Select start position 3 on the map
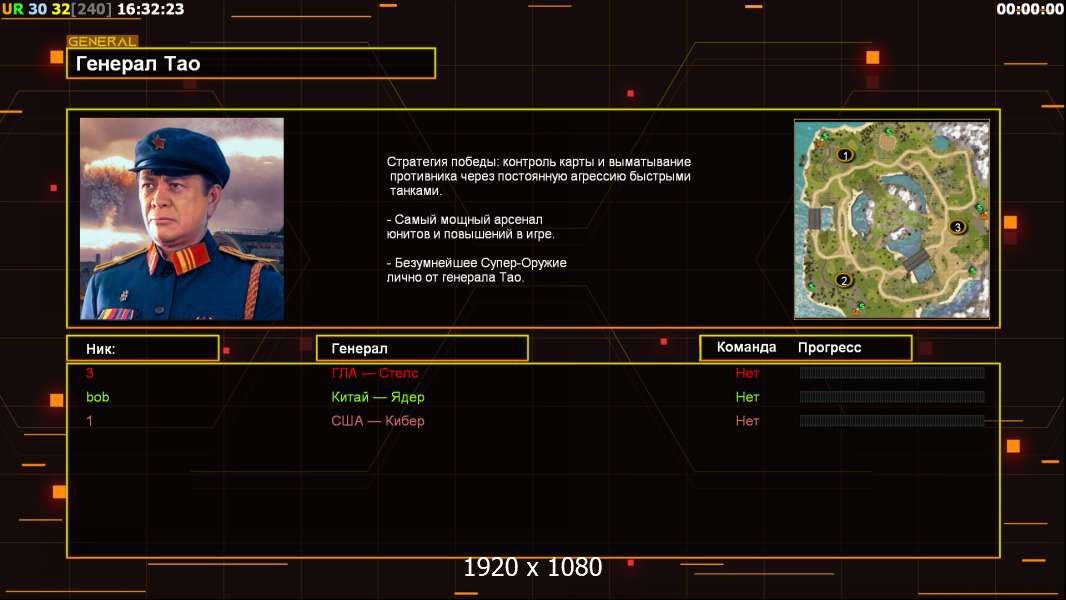 957,227
